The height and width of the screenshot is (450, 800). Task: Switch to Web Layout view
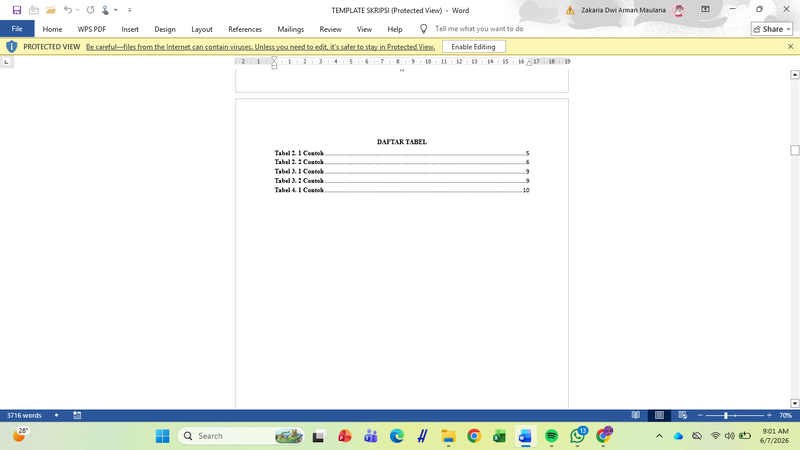(682, 415)
